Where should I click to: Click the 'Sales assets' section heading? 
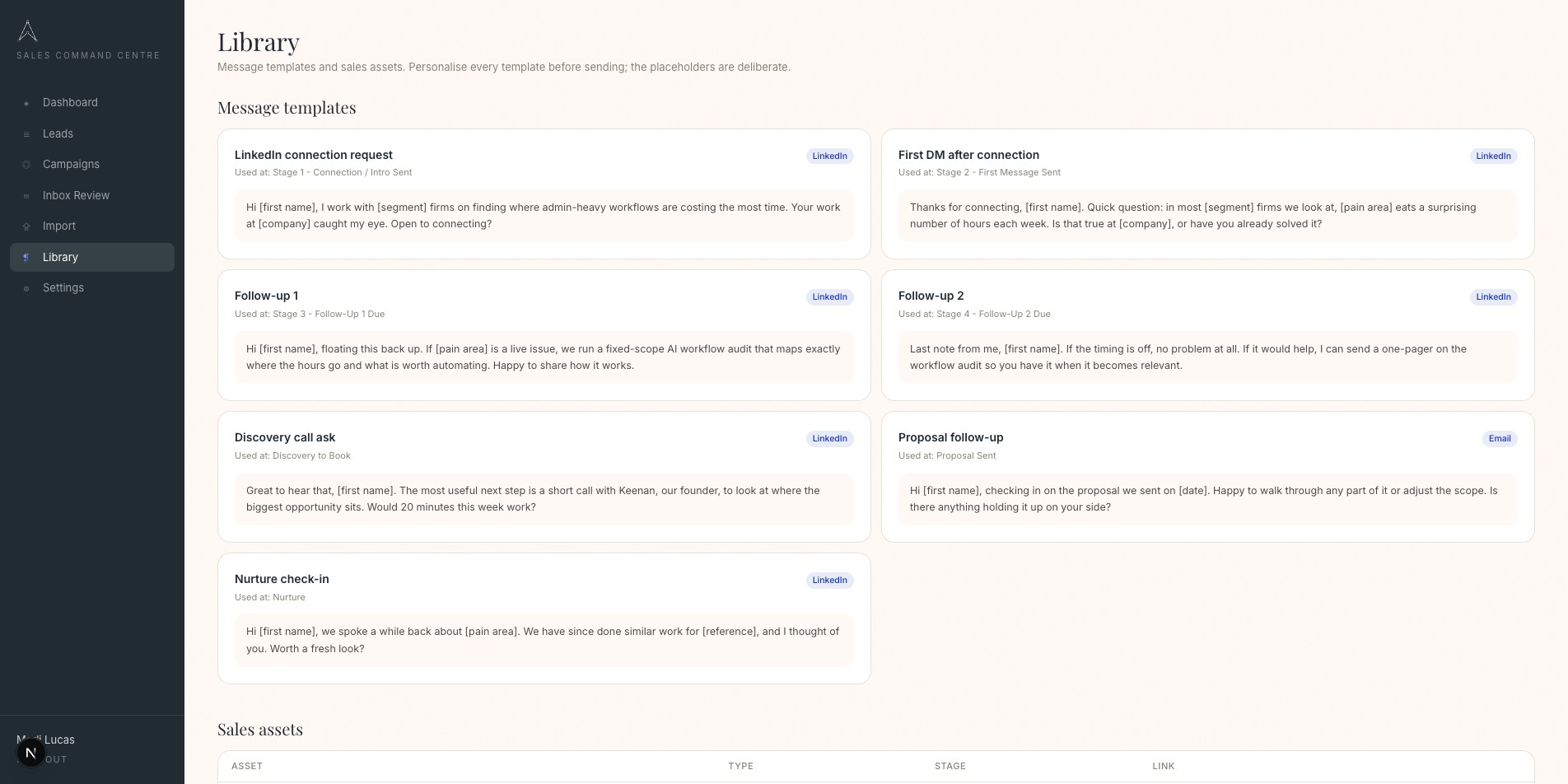tap(260, 730)
